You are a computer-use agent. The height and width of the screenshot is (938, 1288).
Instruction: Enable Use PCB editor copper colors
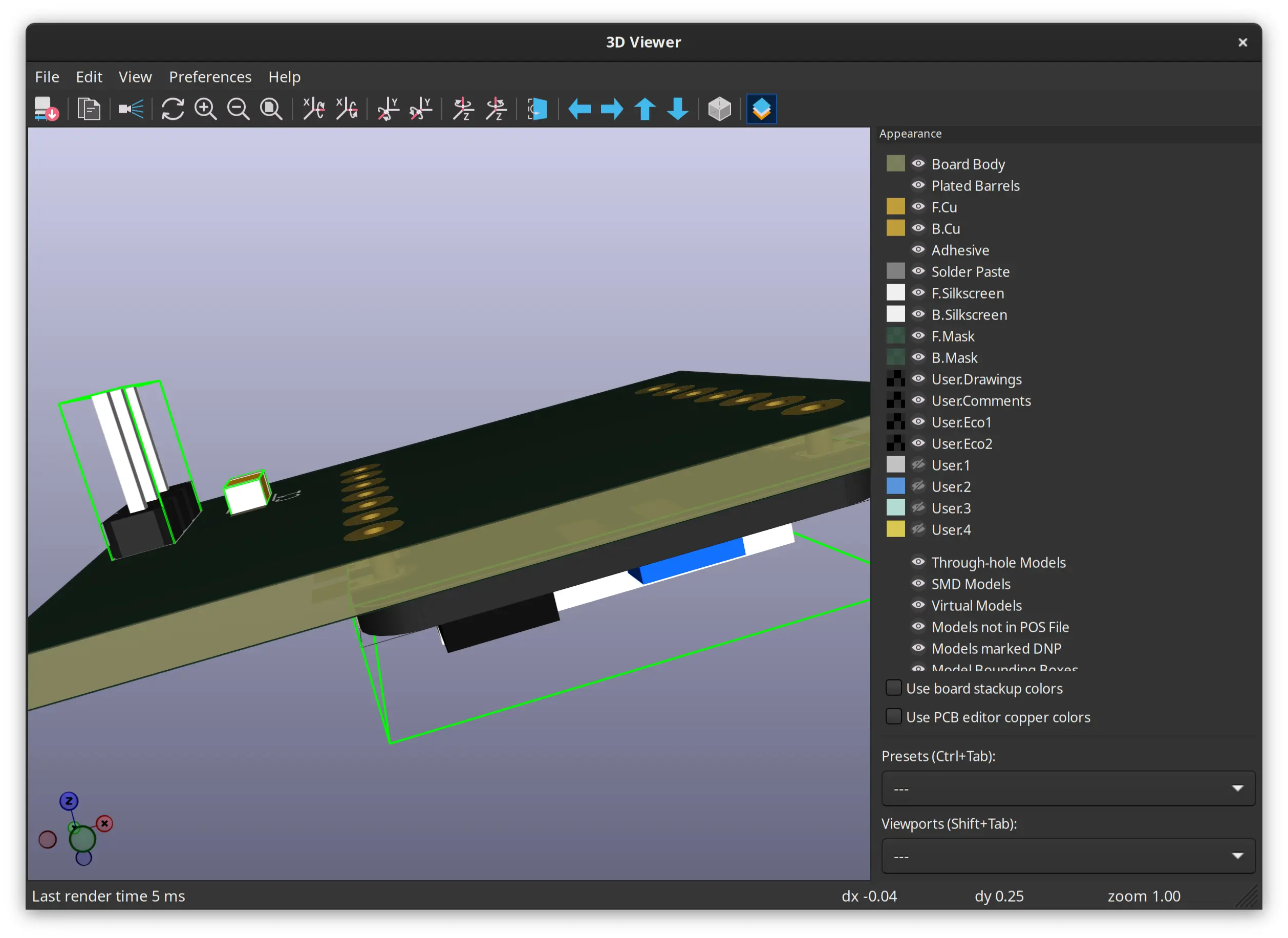893,716
